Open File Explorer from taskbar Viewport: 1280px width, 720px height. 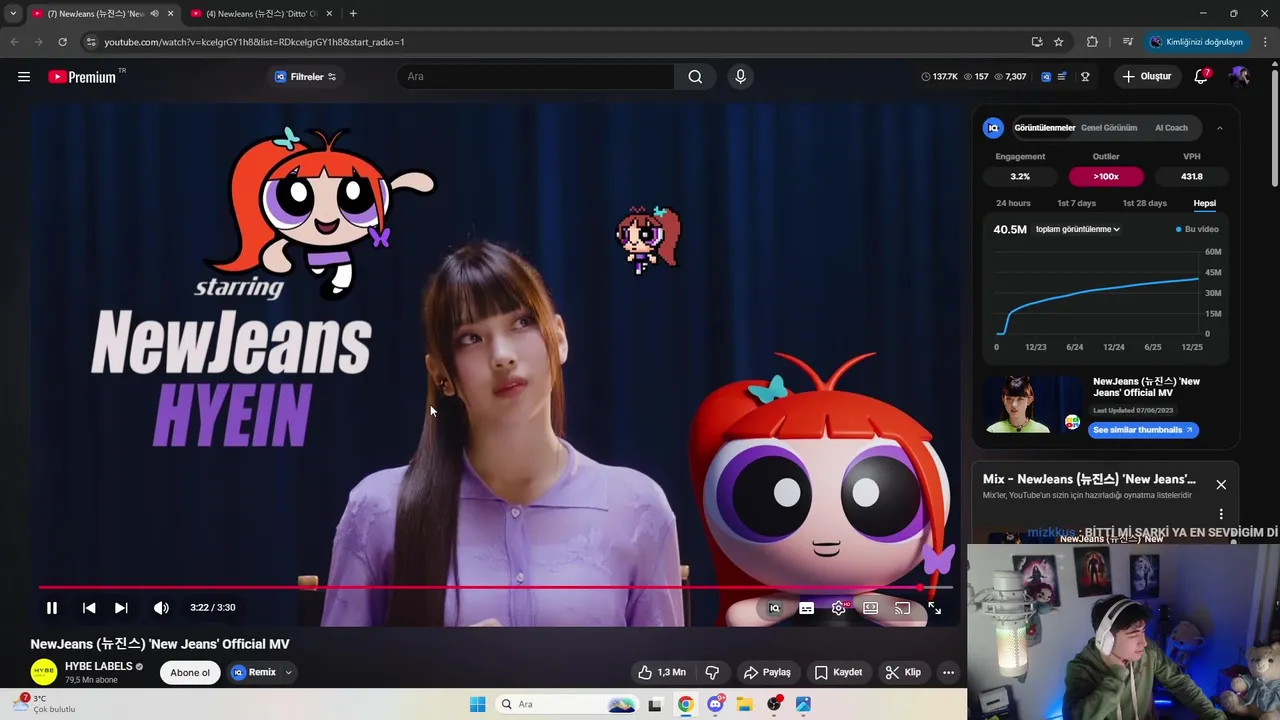point(745,705)
